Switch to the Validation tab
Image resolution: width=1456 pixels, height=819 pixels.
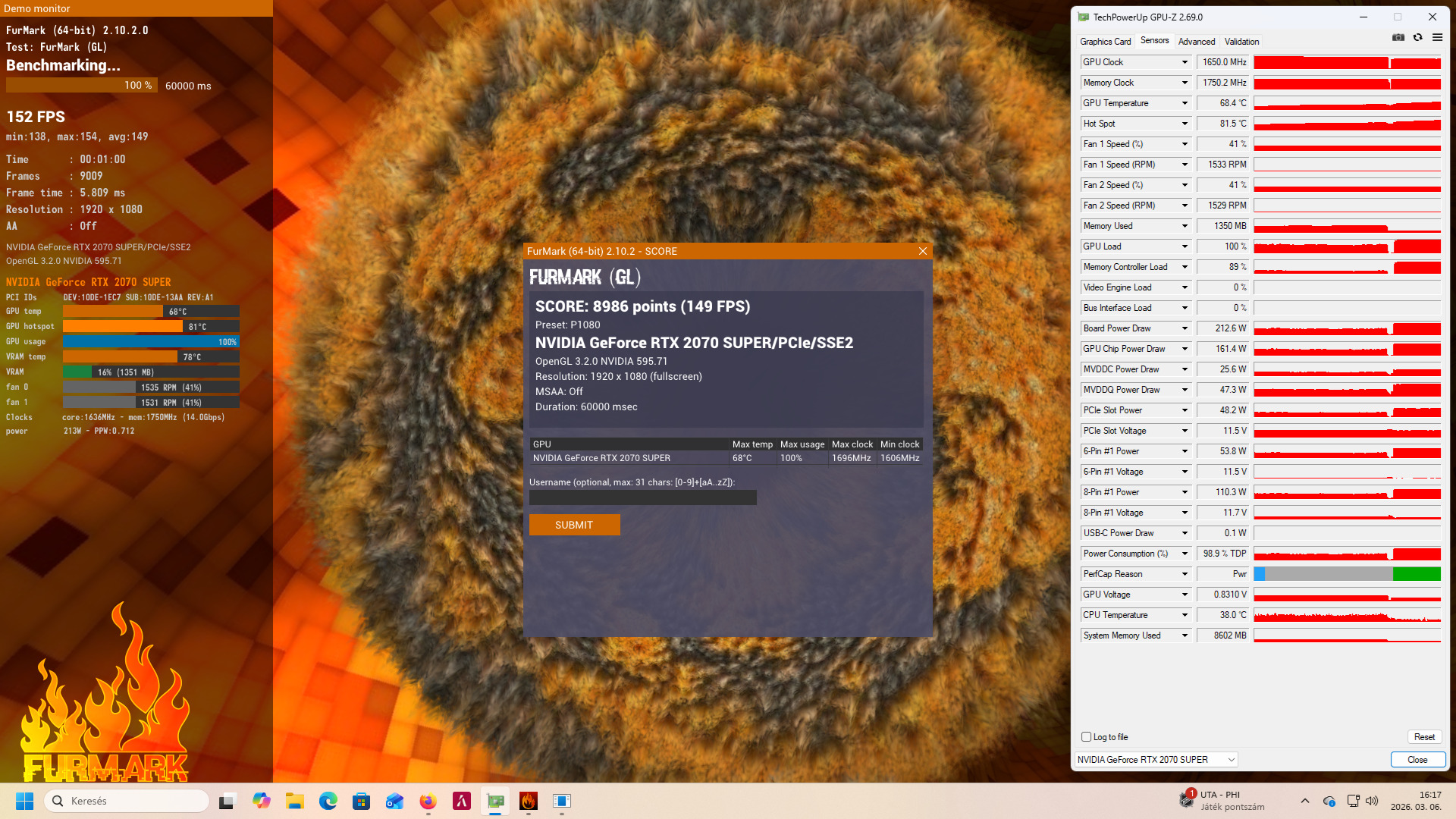click(x=1241, y=42)
